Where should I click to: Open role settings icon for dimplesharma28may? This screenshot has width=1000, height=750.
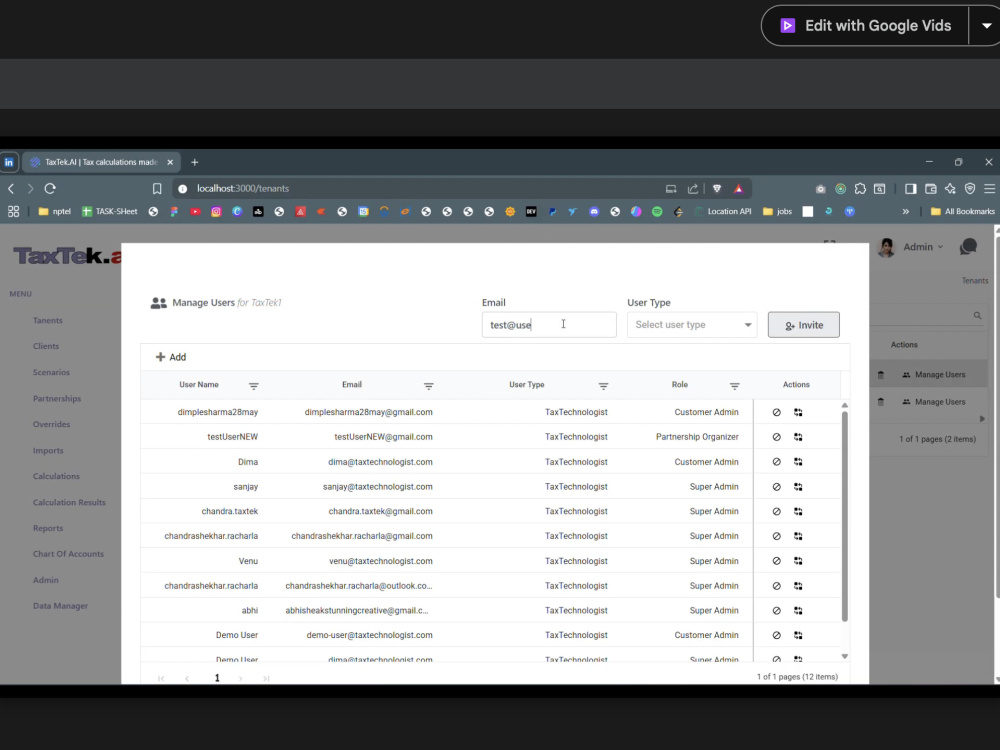(798, 413)
